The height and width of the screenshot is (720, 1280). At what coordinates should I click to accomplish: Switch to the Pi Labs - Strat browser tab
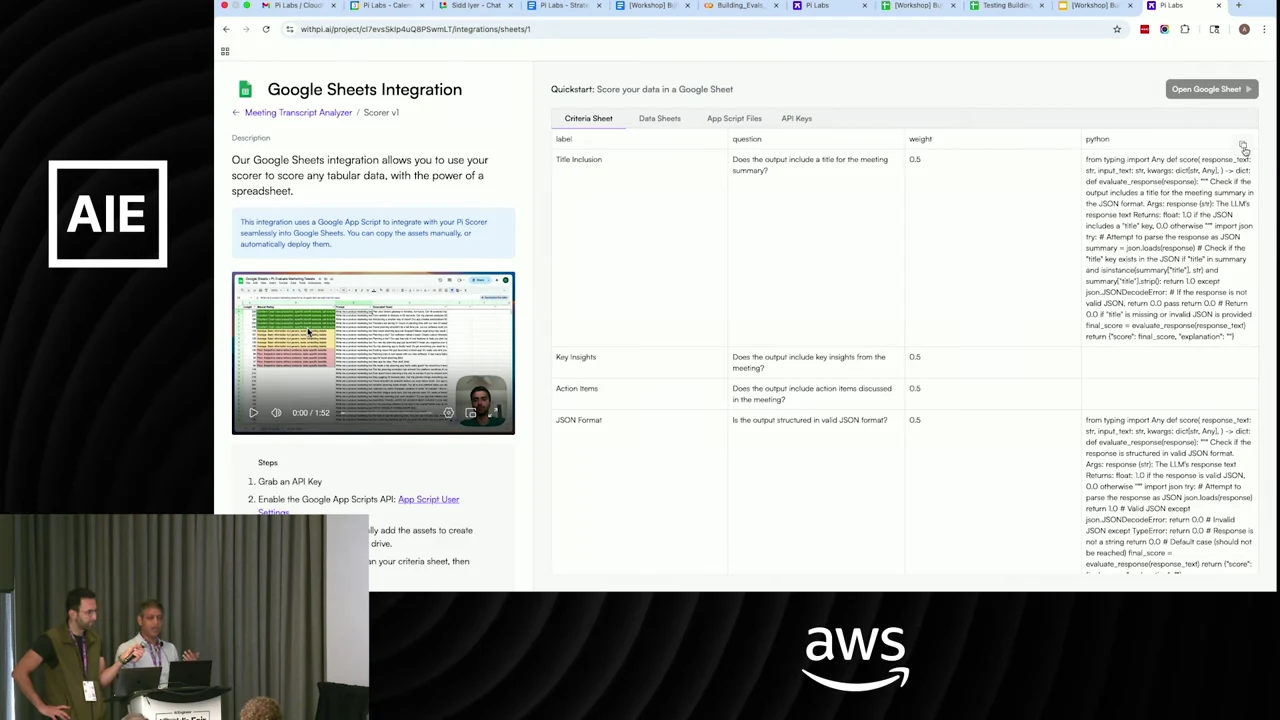(x=564, y=6)
